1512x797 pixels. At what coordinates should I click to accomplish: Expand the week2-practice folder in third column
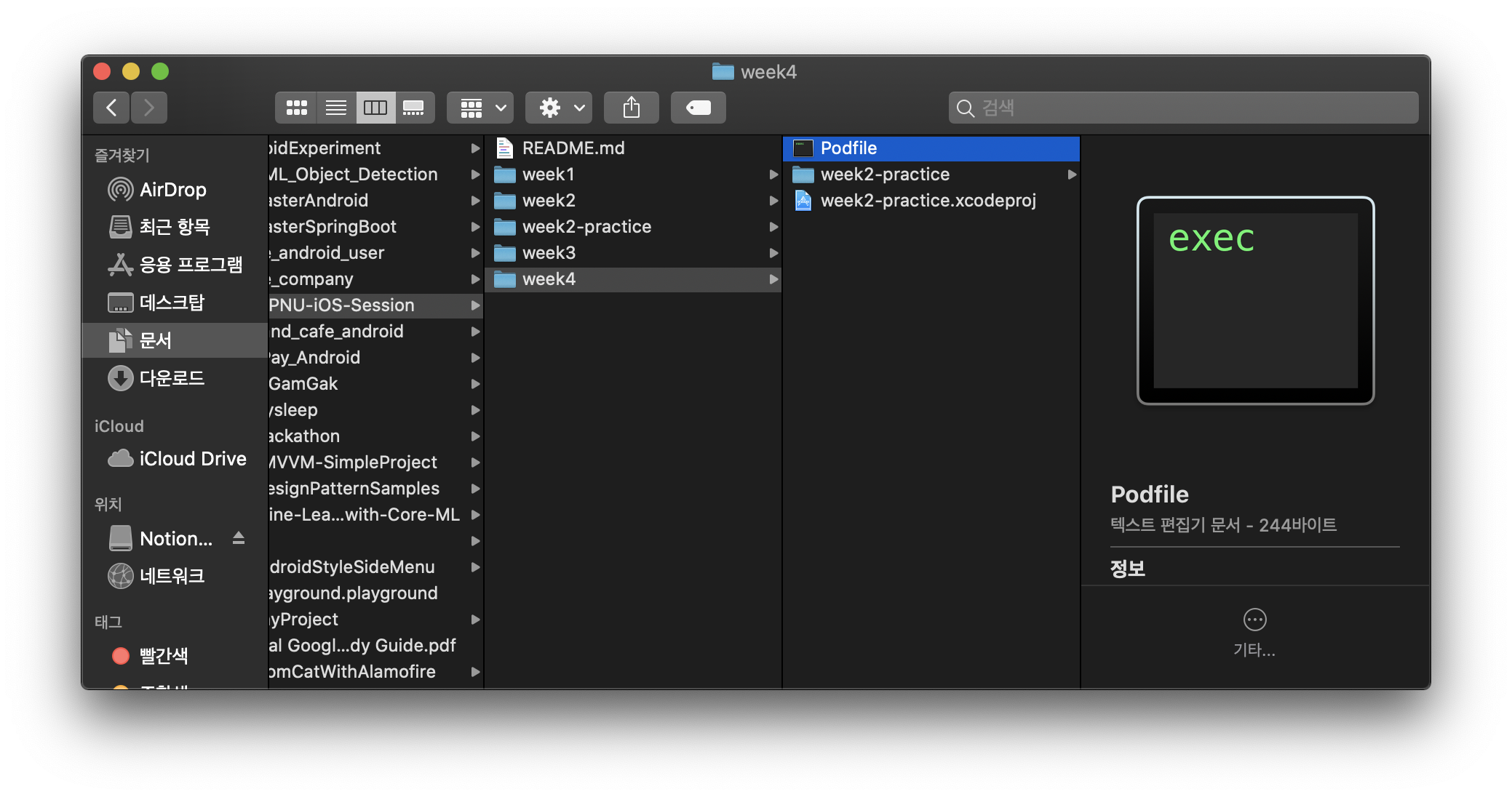[885, 175]
